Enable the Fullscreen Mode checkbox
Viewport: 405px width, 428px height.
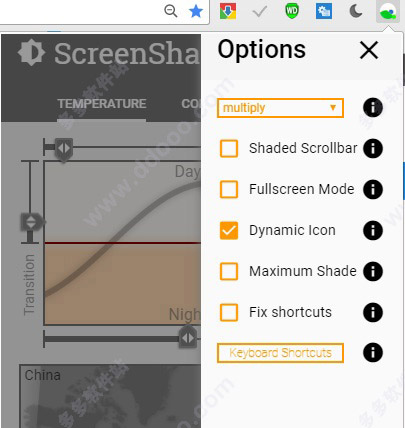point(229,189)
